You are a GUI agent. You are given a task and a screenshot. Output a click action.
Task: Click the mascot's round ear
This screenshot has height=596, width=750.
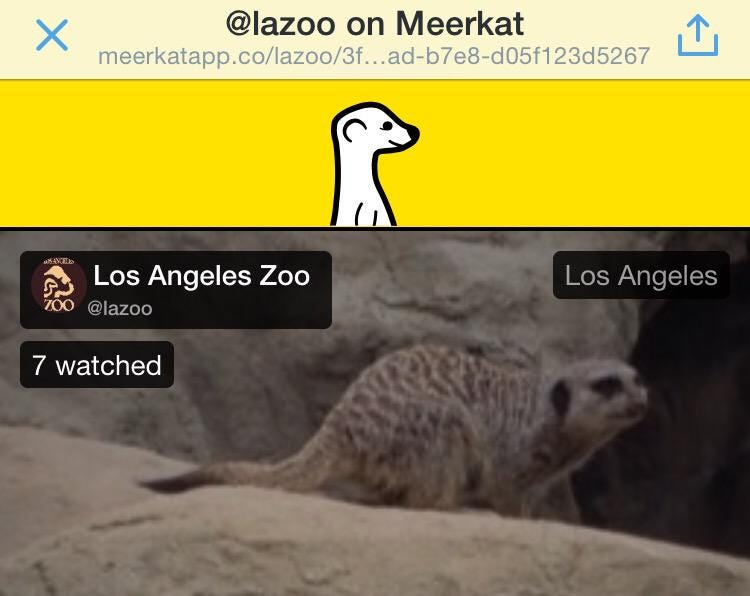coord(354,131)
